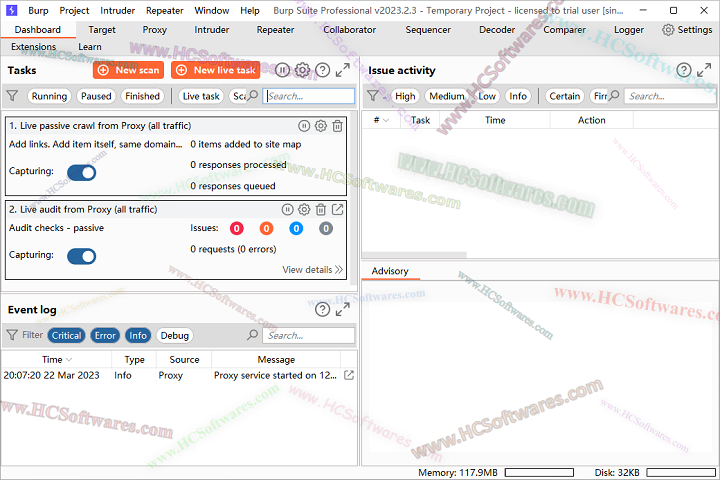Toggle the Running tasks filter
Viewport: 720px width, 480px height.
tap(49, 96)
